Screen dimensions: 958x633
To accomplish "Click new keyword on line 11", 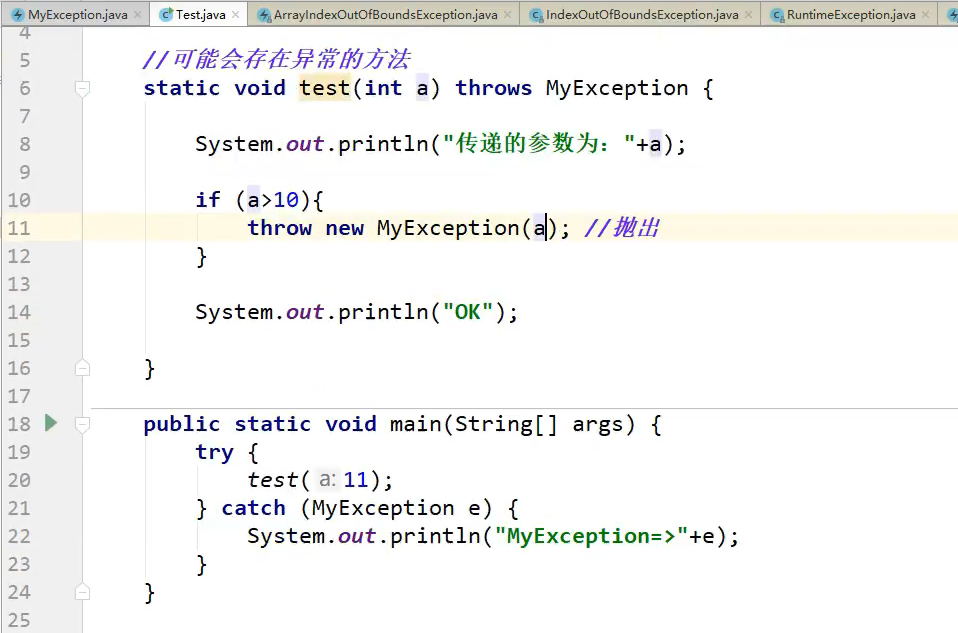I will [x=344, y=229].
